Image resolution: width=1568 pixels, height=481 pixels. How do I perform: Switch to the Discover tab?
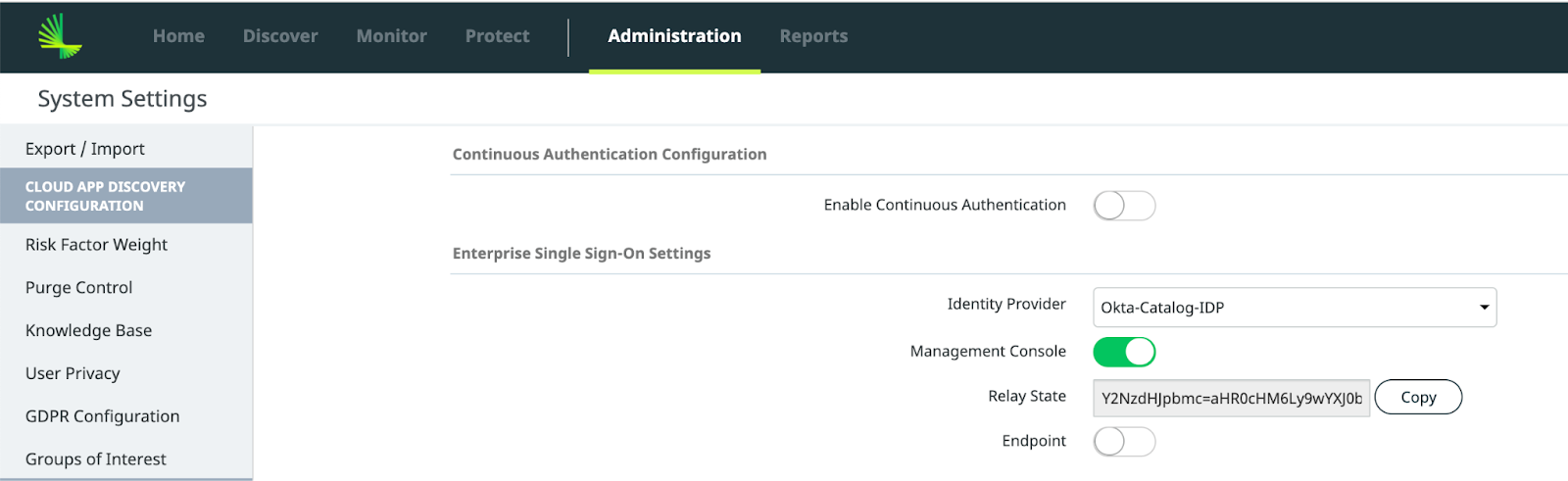(280, 36)
